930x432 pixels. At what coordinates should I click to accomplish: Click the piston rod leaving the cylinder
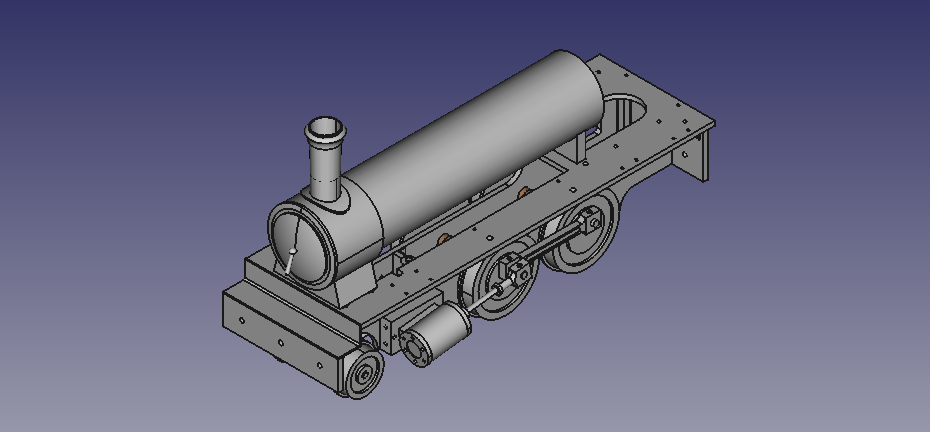[x=485, y=296]
